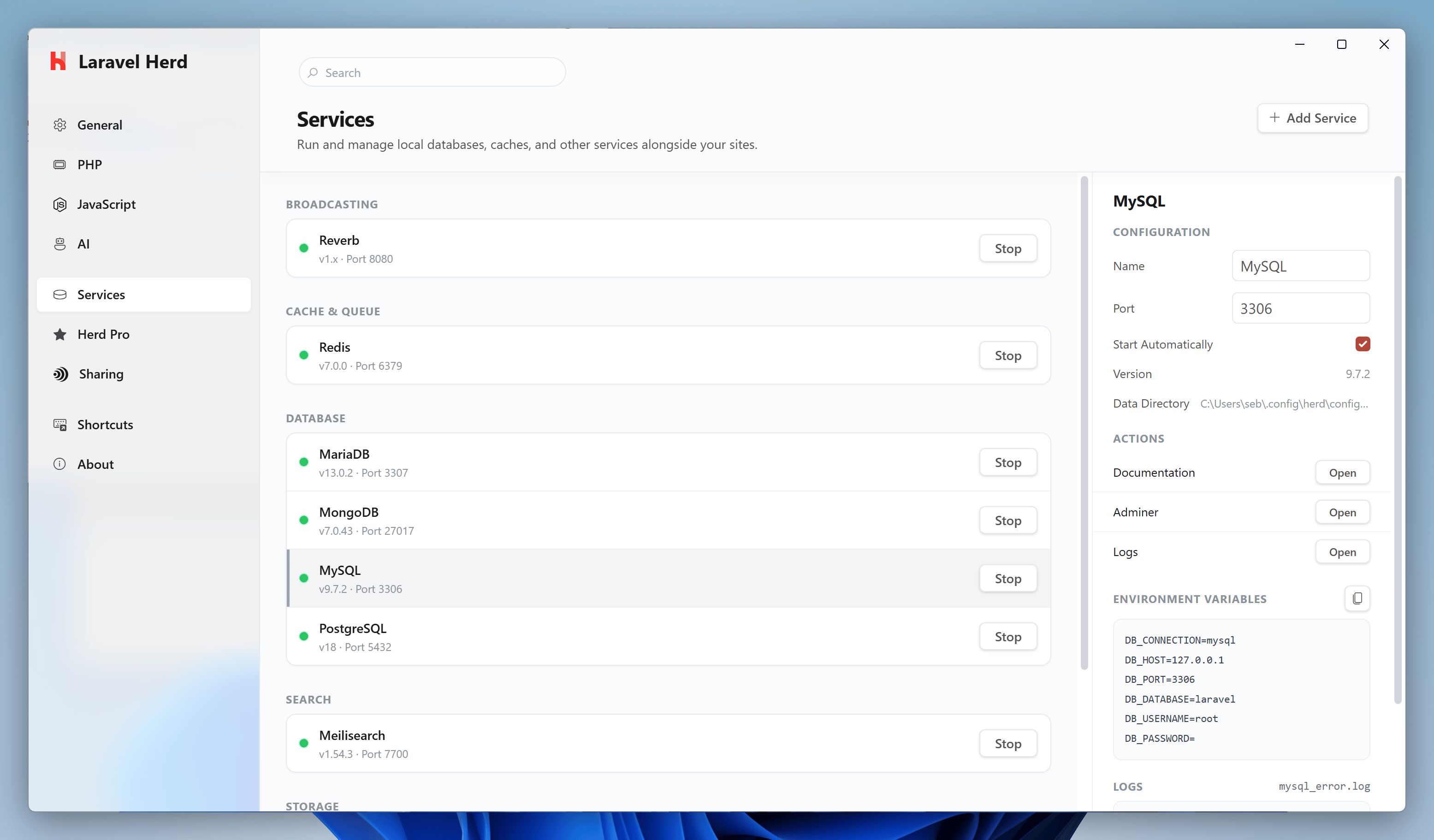Minimize the Laravel Herd window
The width and height of the screenshot is (1434, 840).
pyautogui.click(x=1299, y=44)
